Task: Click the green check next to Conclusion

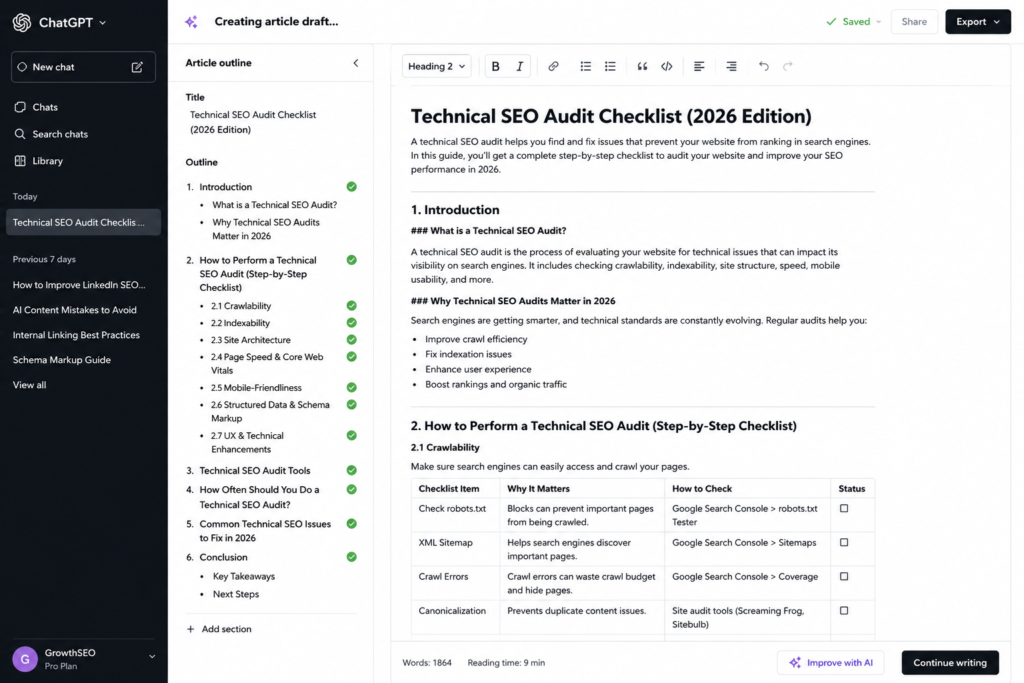Action: [351, 557]
